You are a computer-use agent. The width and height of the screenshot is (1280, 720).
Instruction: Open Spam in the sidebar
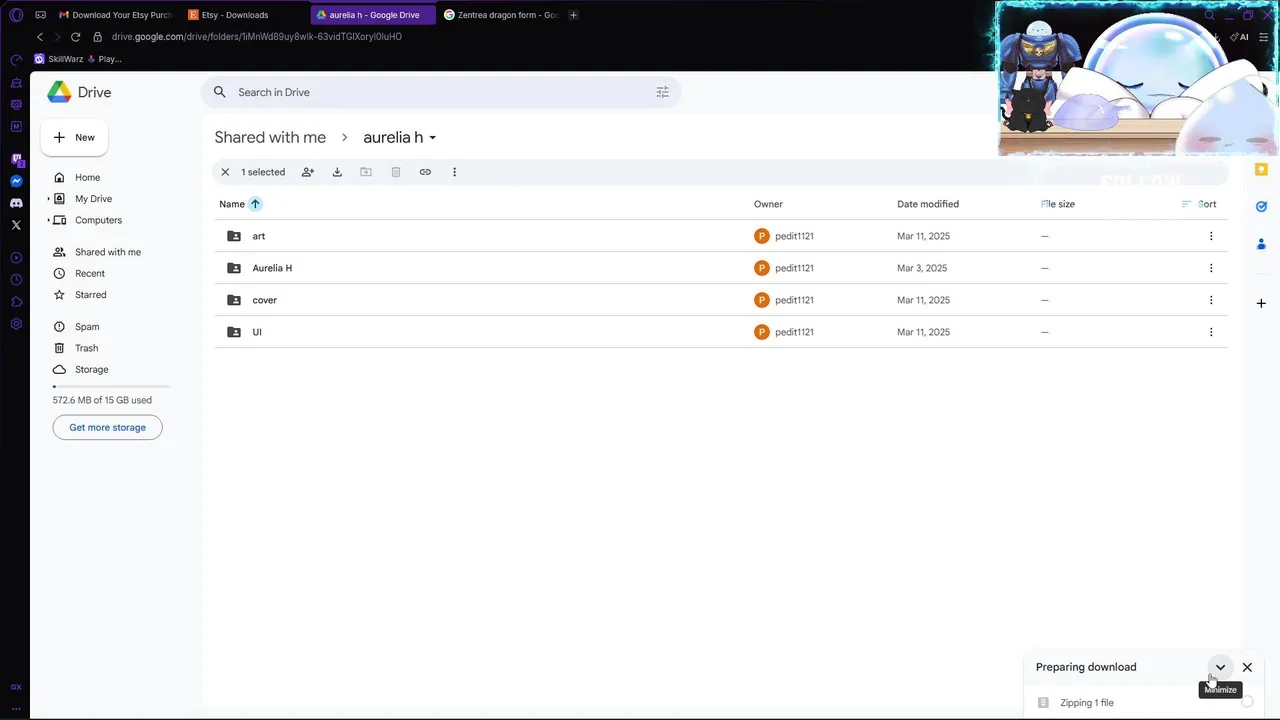pos(87,327)
